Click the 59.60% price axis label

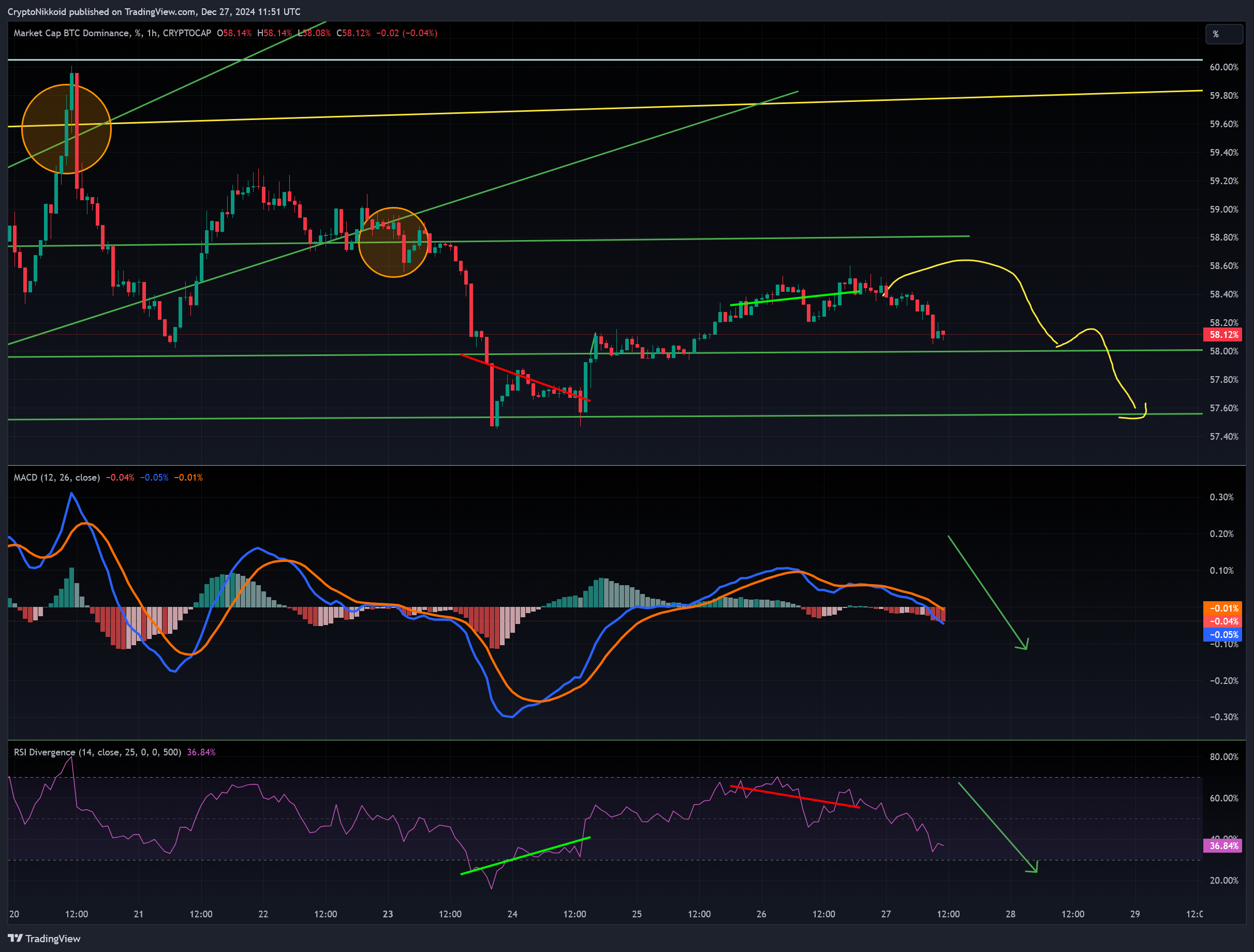[x=1224, y=124]
